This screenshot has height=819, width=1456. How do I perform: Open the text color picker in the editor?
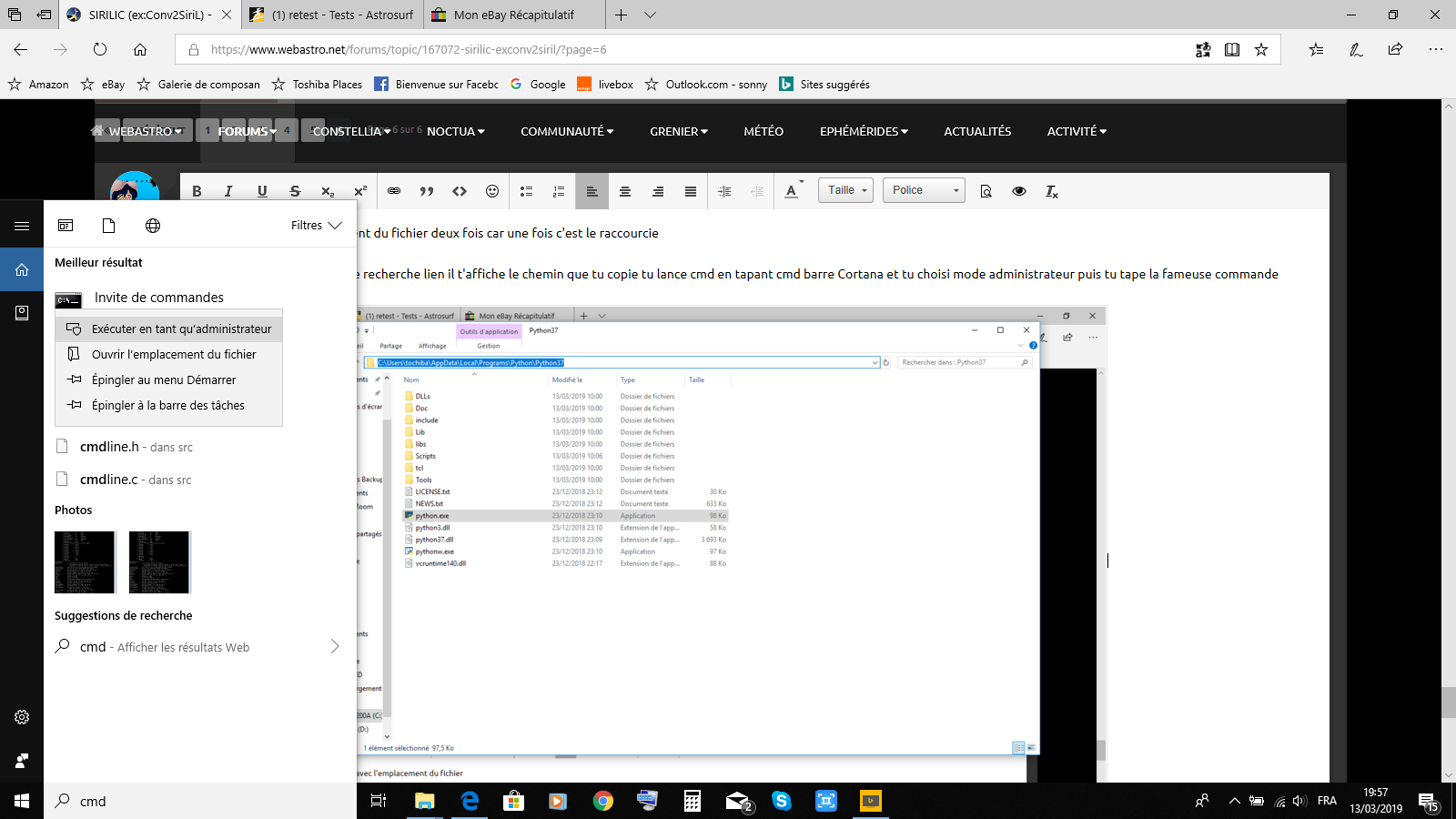794,191
